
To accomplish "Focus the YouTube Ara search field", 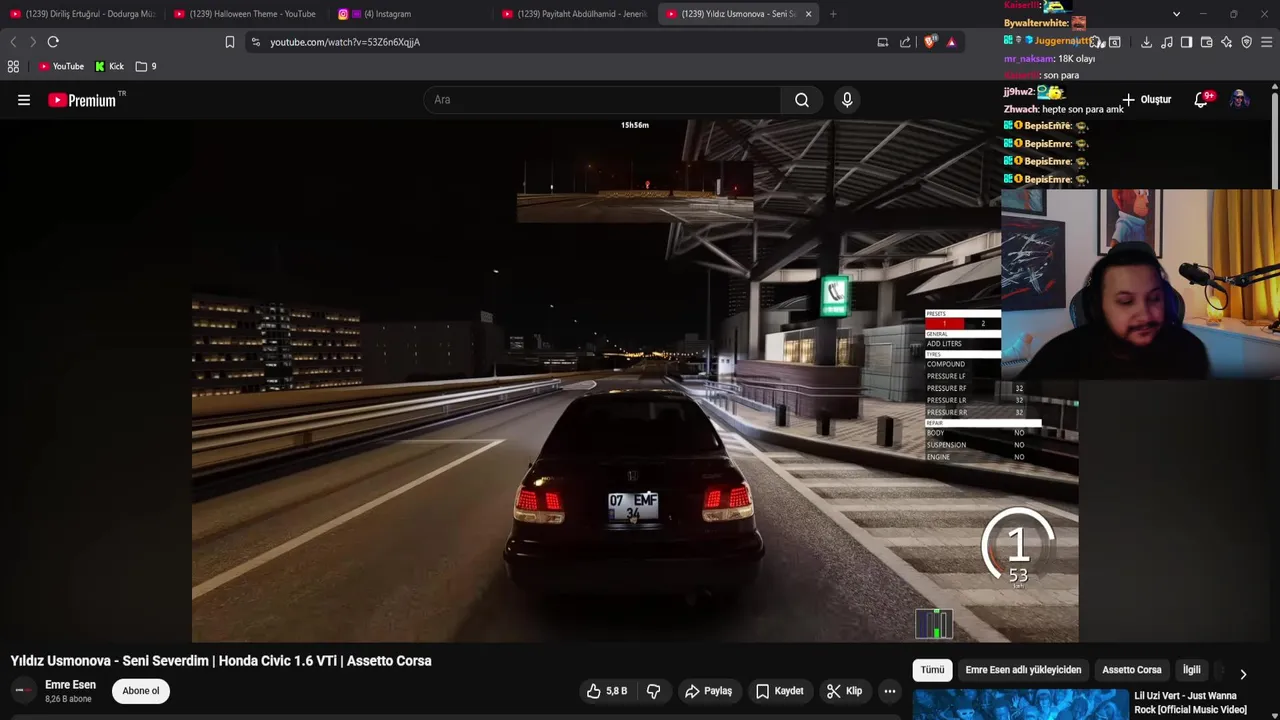I will point(602,100).
